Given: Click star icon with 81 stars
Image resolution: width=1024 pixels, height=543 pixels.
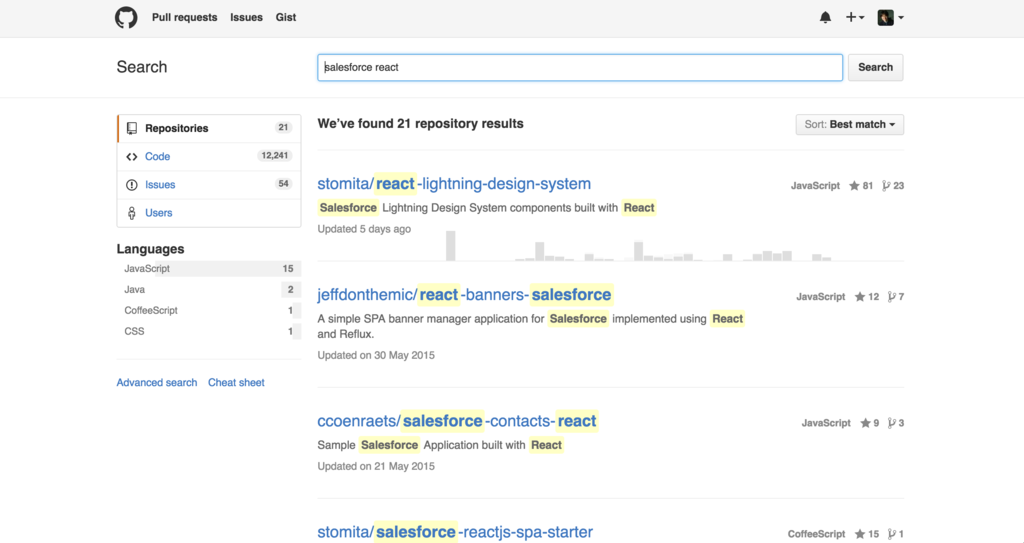Looking at the screenshot, I should pos(854,186).
